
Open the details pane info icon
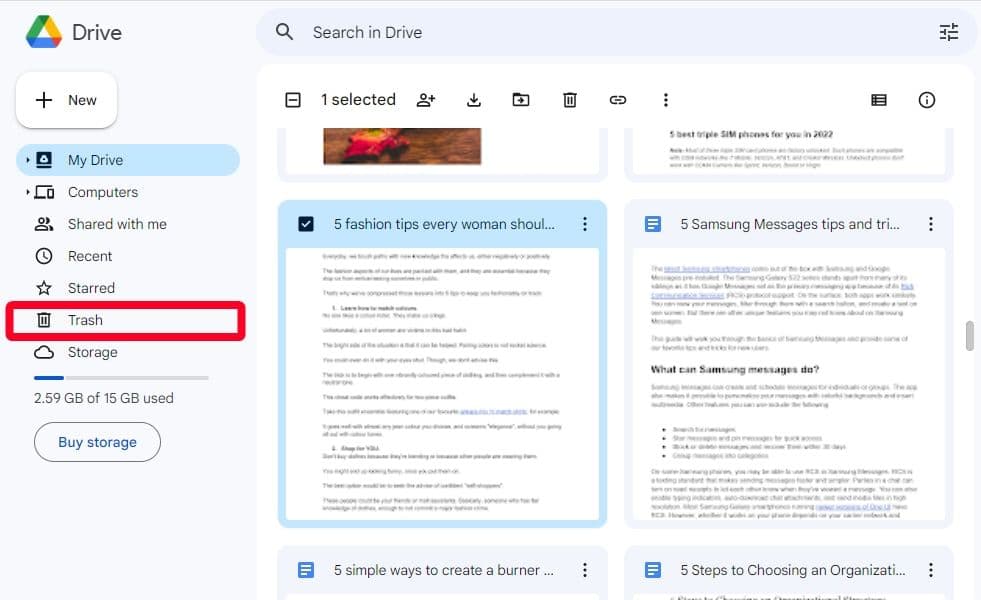click(x=927, y=100)
